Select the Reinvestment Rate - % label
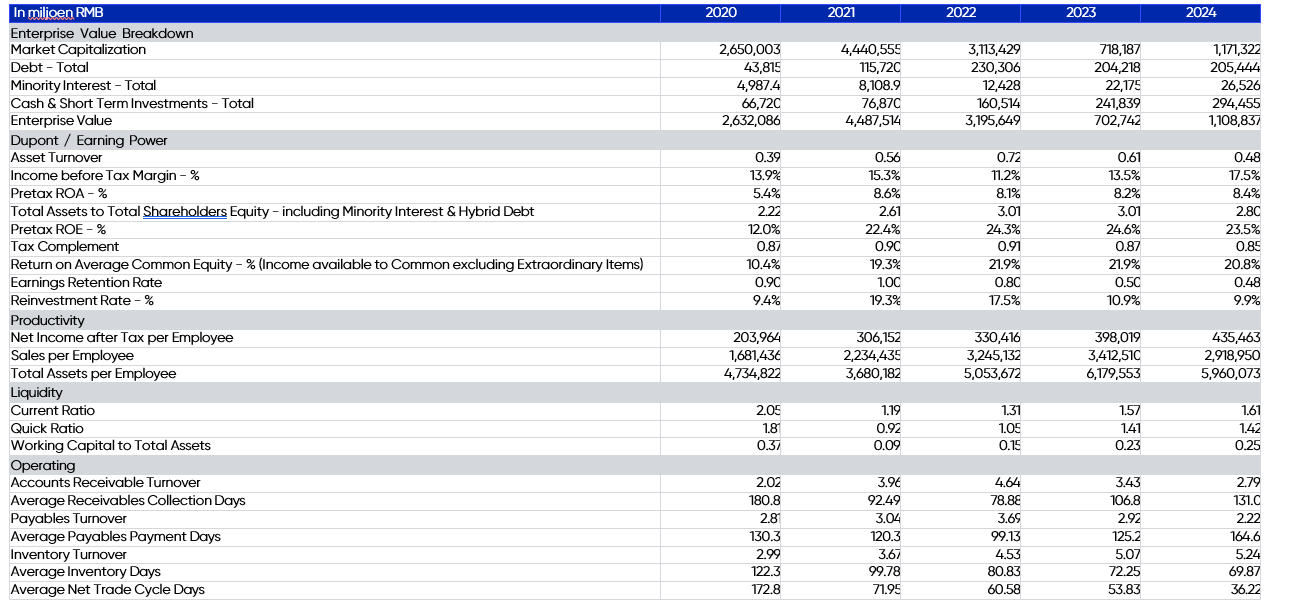This screenshot has width=1292, height=608. pyautogui.click(x=82, y=301)
